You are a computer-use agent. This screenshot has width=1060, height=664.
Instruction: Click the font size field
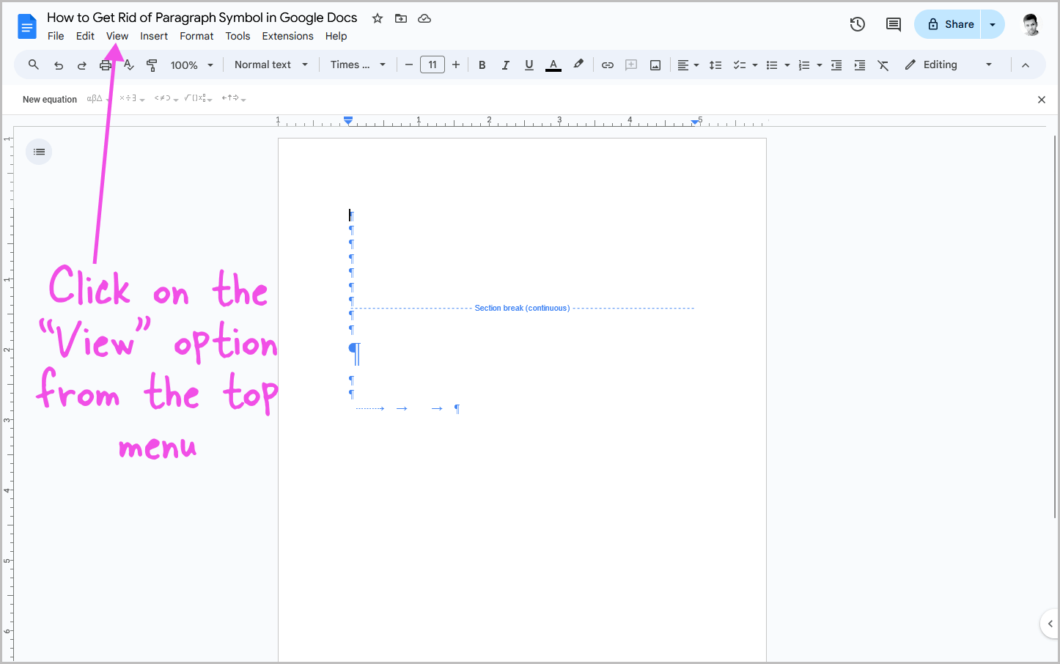(433, 65)
